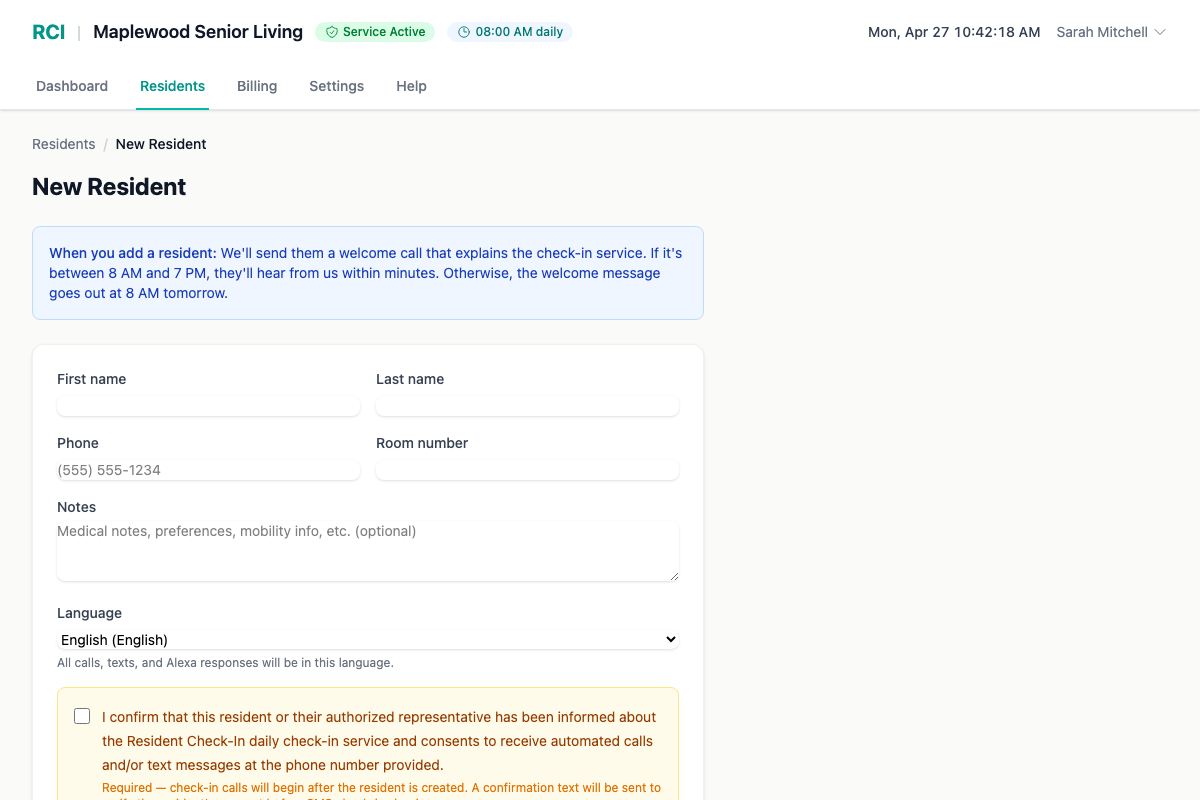This screenshot has width=1200, height=800.
Task: Click the Phone number input
Action: (x=208, y=469)
